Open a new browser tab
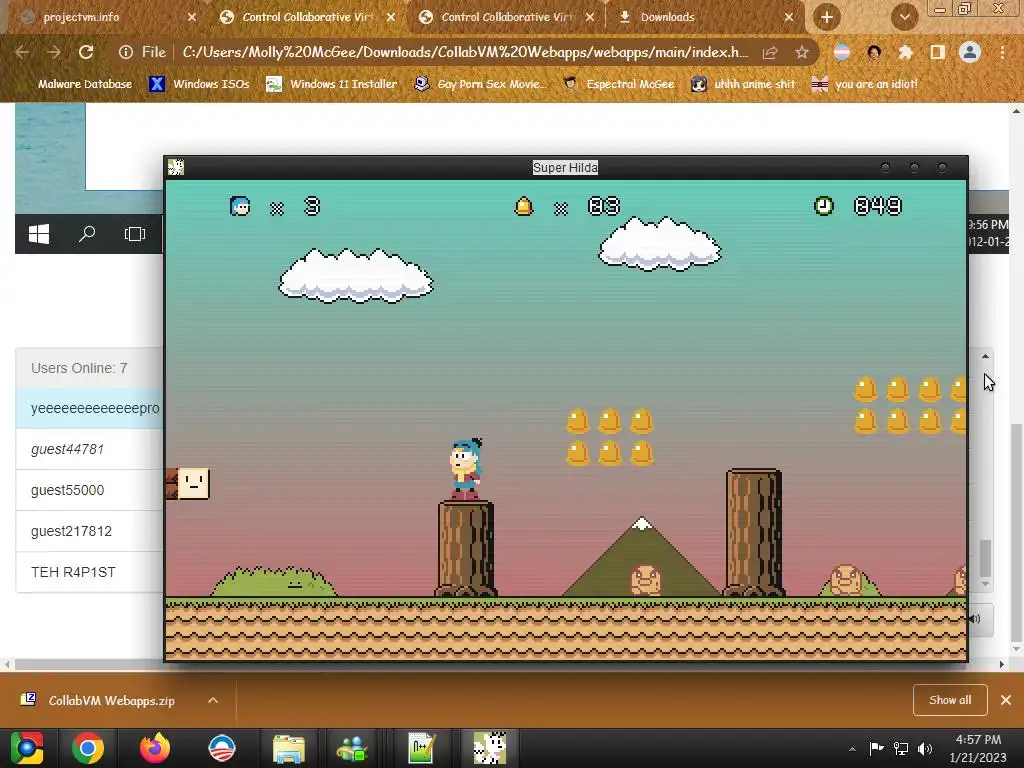The height and width of the screenshot is (768, 1024). (x=827, y=18)
